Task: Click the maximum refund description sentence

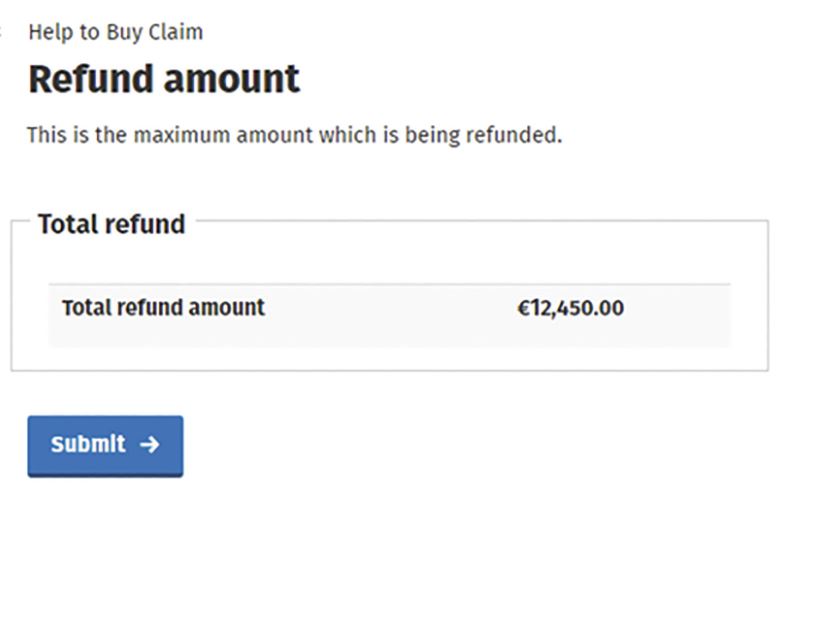Action: click(x=294, y=135)
